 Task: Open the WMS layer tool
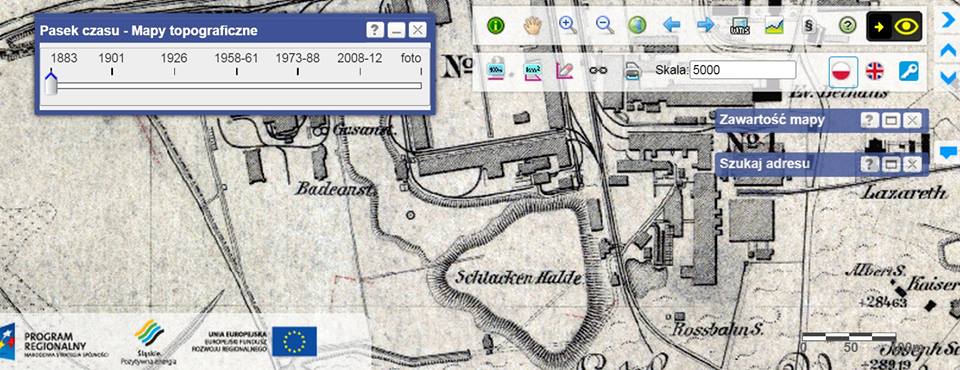[x=740, y=25]
